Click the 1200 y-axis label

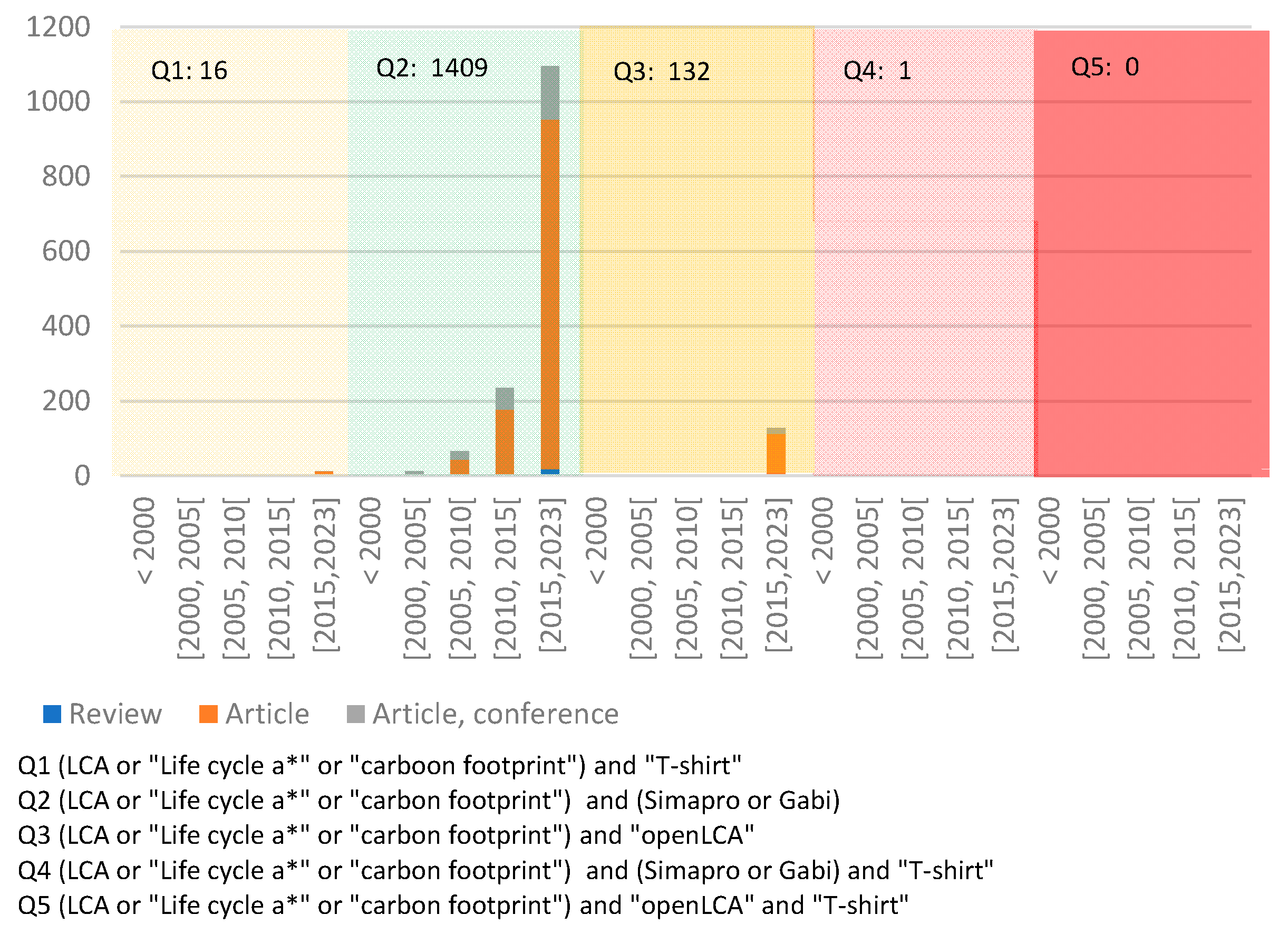click(x=59, y=27)
